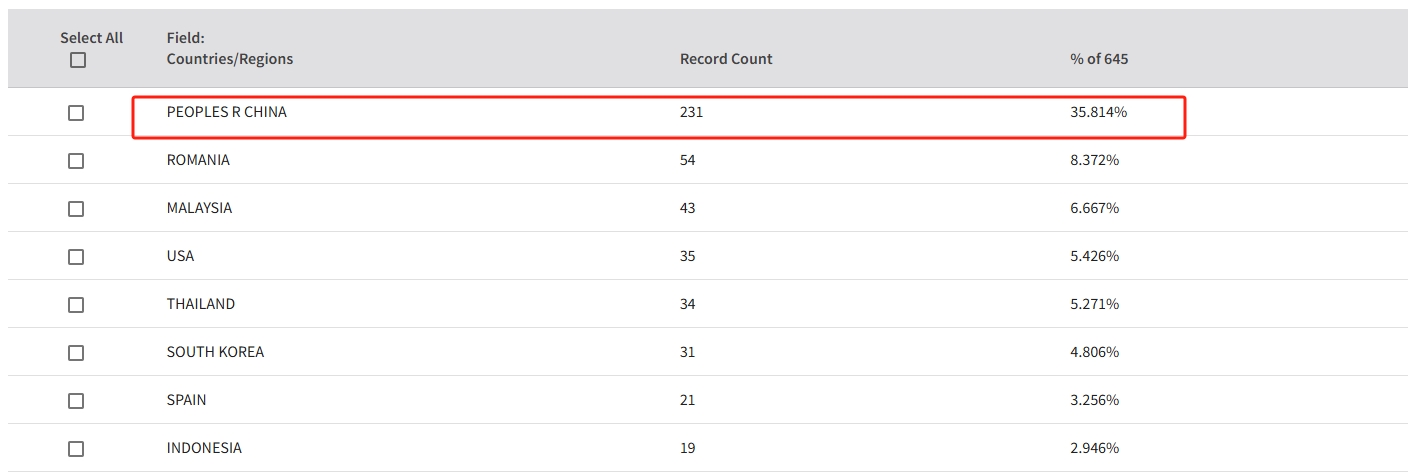Screen dimensions: 1409x475
Task: Click the ROMANIA country name
Action: [x=198, y=160]
